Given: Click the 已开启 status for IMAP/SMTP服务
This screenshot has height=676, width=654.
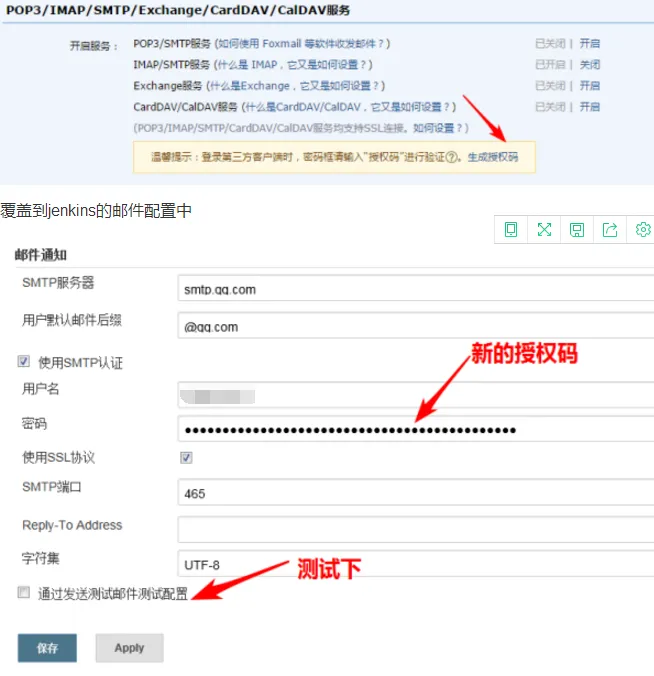Looking at the screenshot, I should point(550,65).
